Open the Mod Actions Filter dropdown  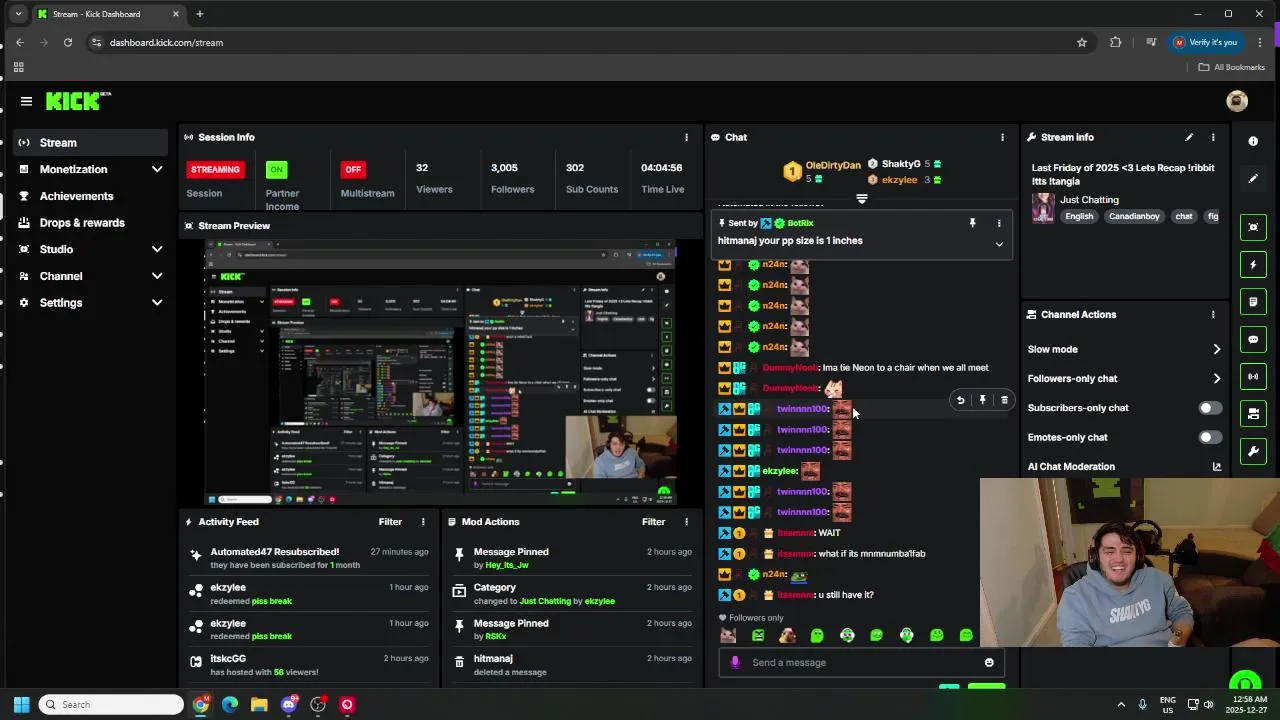653,522
